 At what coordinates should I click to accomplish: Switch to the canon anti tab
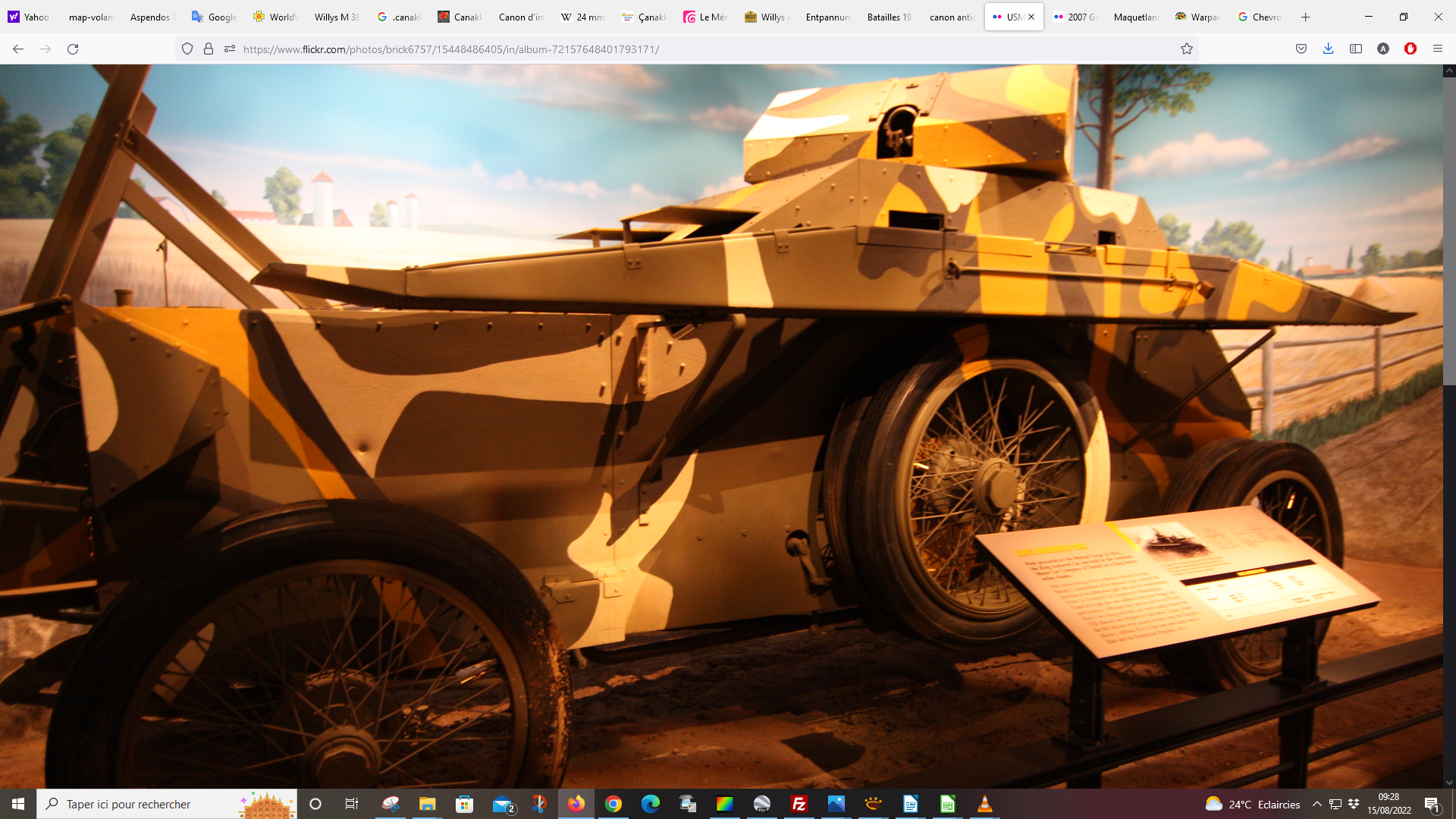[952, 17]
